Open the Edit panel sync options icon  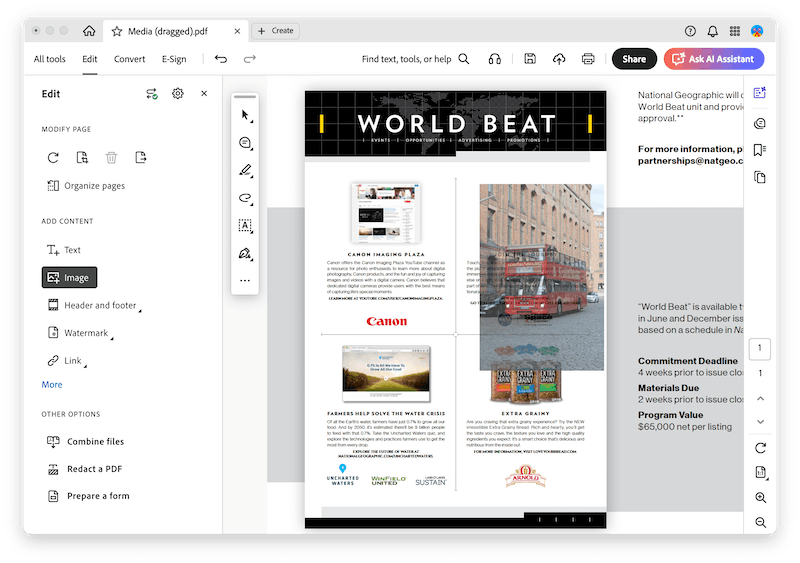(152, 94)
